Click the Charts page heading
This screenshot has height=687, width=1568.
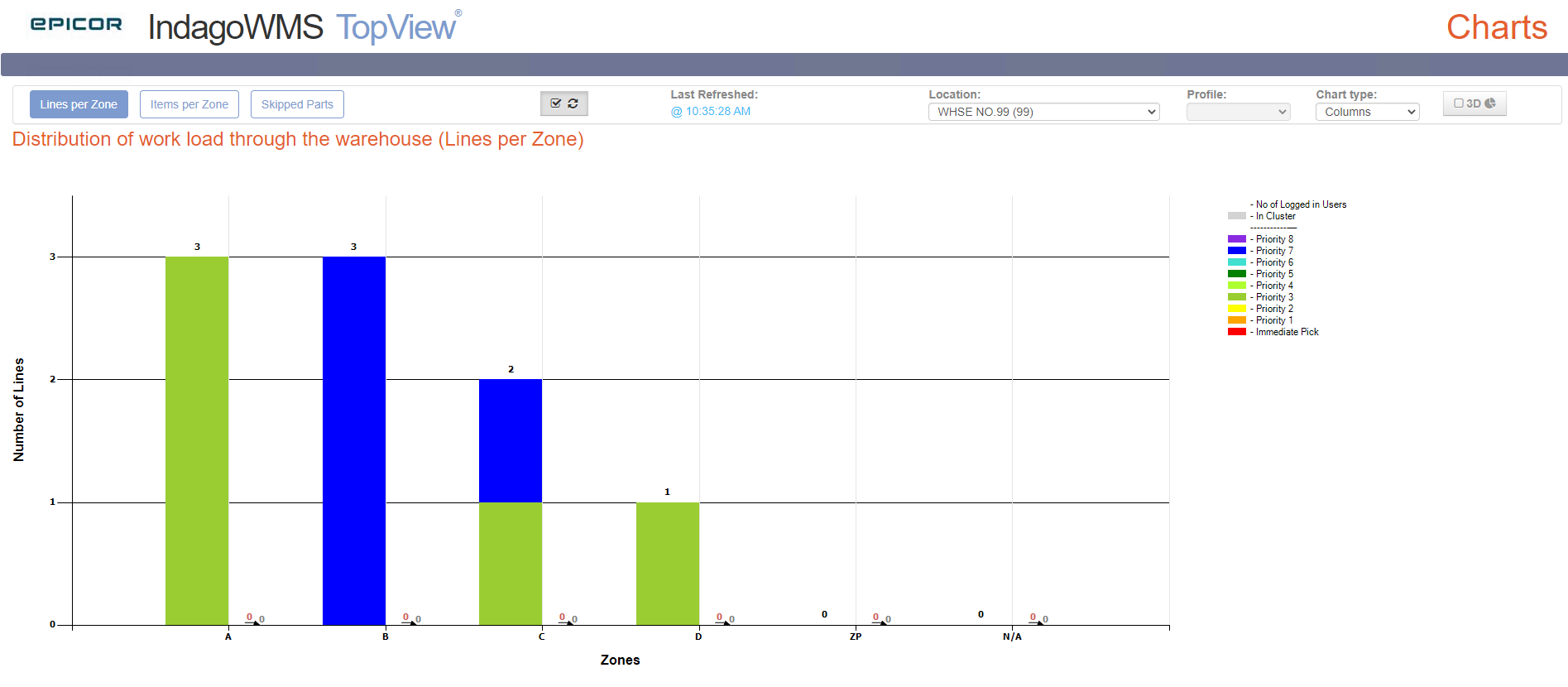[1497, 27]
